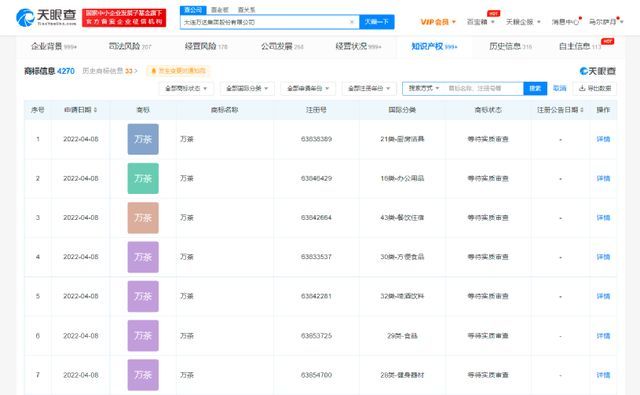The width and height of the screenshot is (640, 395).
Task: Open the 消息中心 notifications
Action: pos(566,22)
